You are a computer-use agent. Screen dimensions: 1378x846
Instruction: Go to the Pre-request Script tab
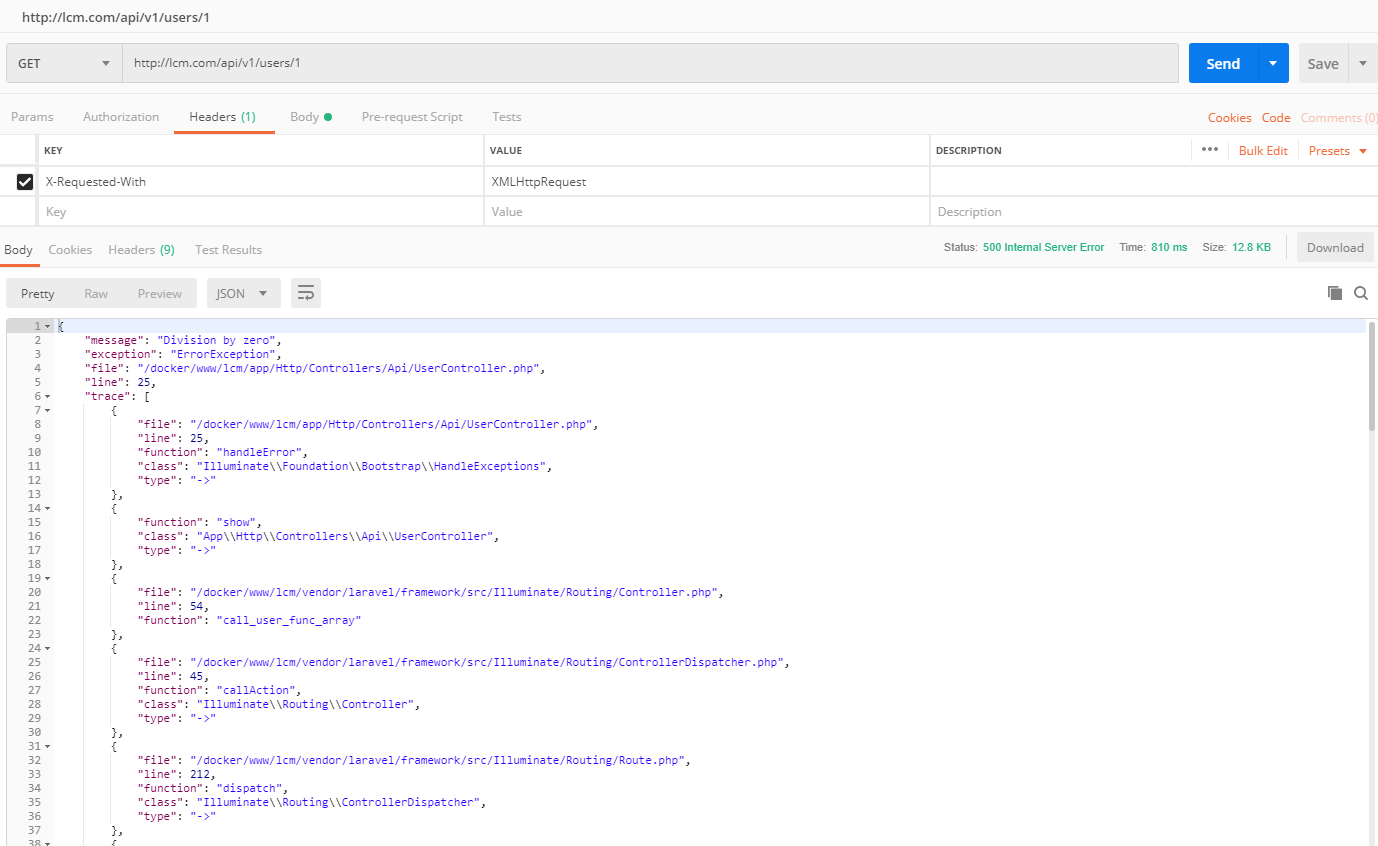click(x=412, y=117)
